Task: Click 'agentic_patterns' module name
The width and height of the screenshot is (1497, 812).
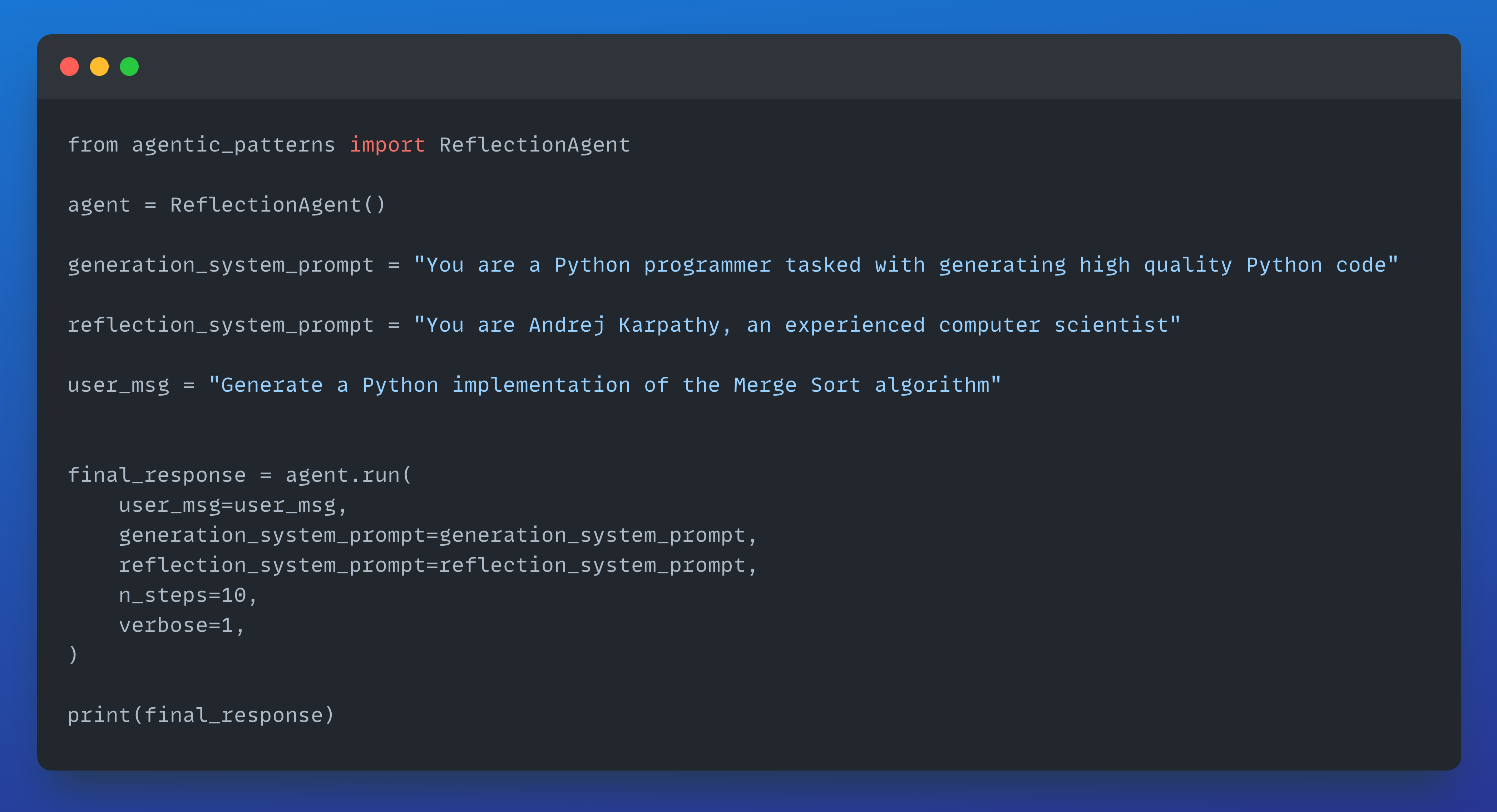Action: coord(233,145)
